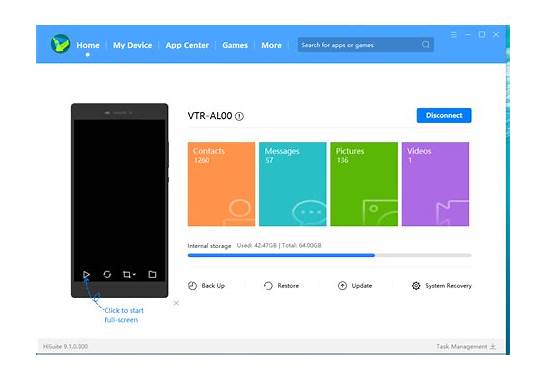Click the Restore icon
Viewport: 546px width, 380px height.
[268, 286]
